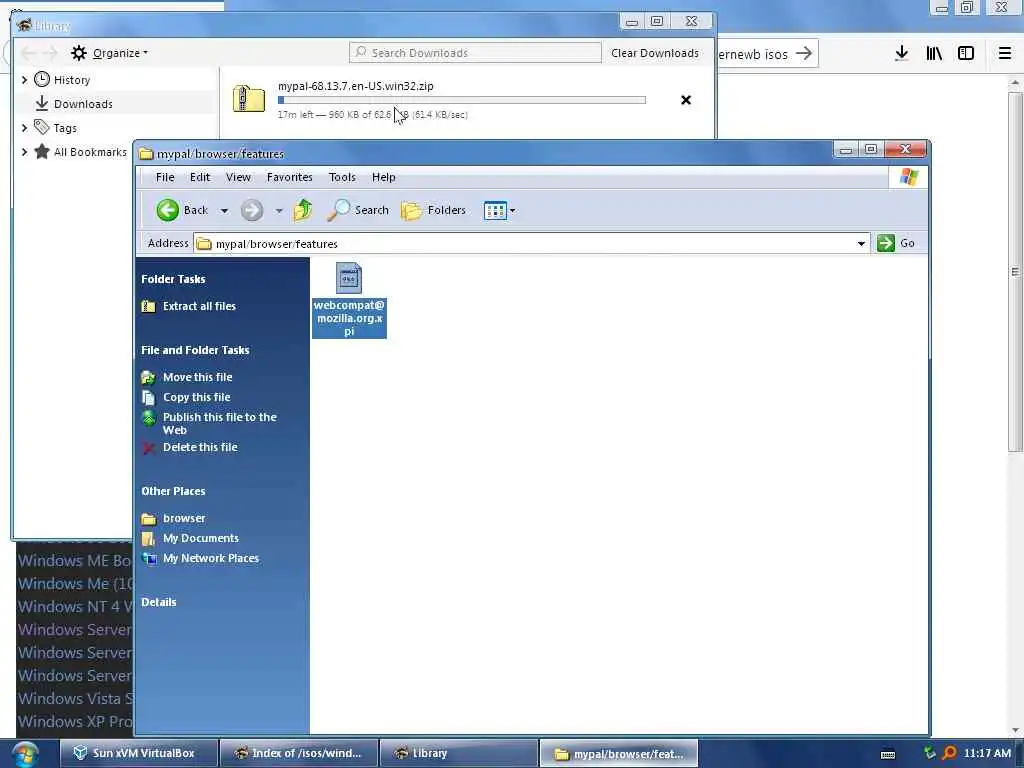Click the Forward arrow button in Explorer
The width and height of the screenshot is (1024, 768).
[x=251, y=210]
